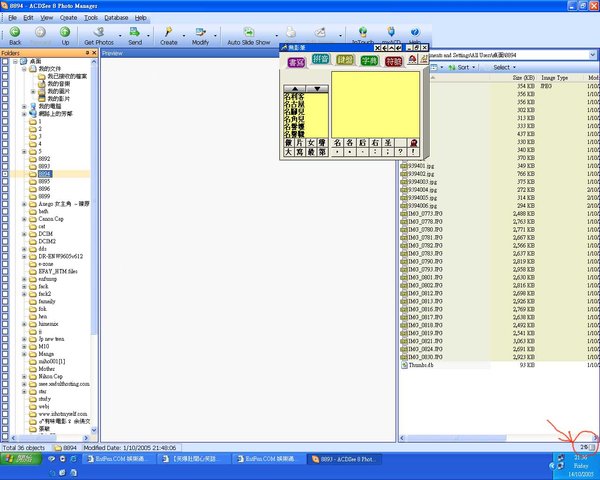Switch to the 字典 tab in the handwriting window
Image resolution: width=600 pixels, height=480 pixels.
pos(369,60)
